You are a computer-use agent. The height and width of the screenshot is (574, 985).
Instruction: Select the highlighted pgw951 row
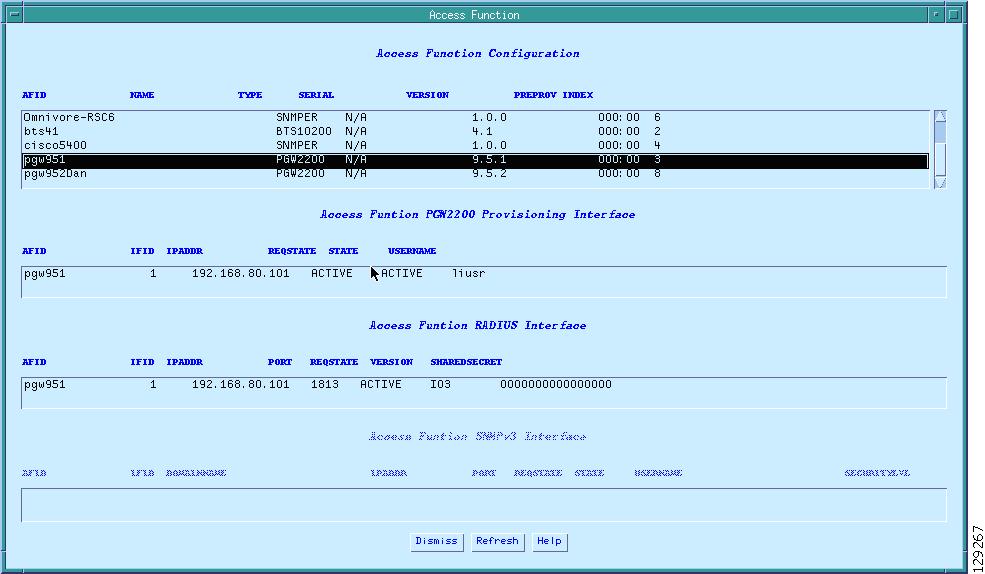[476, 160]
